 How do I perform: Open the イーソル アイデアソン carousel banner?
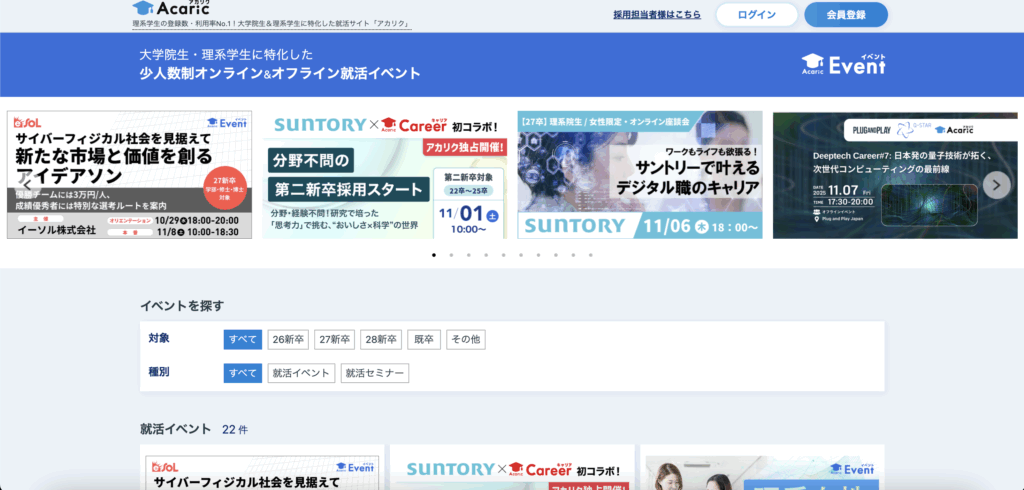[129, 174]
